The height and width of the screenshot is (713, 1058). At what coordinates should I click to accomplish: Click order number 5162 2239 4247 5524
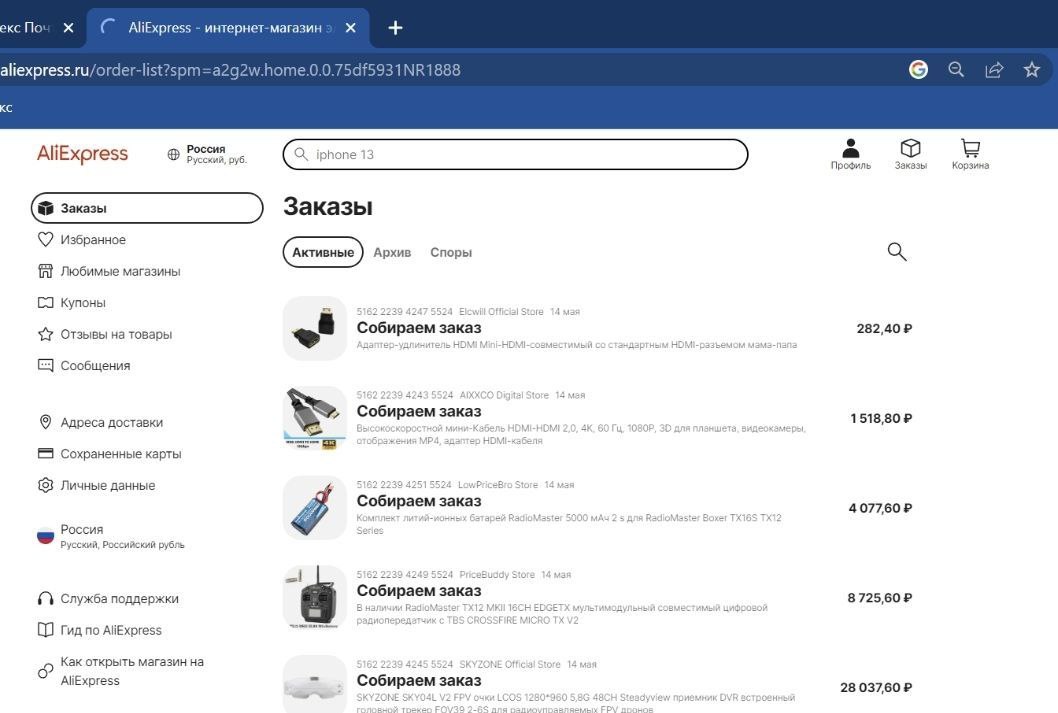(x=404, y=312)
